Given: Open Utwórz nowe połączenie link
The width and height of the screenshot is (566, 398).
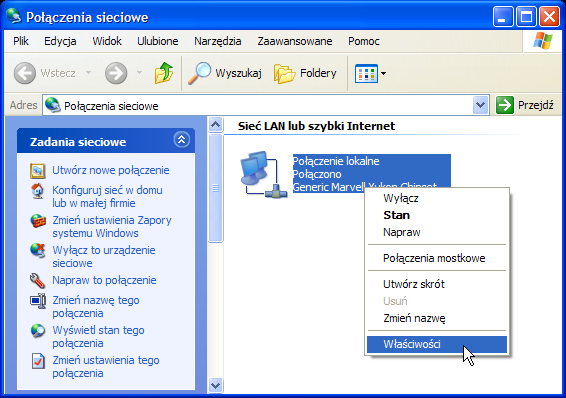Looking at the screenshot, I should coord(111,170).
